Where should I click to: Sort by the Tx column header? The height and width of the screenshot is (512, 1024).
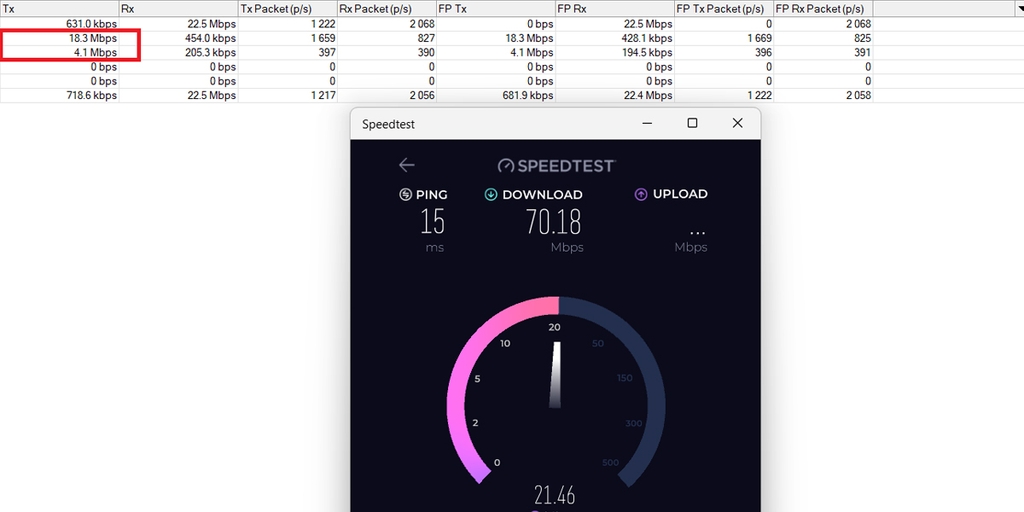[59, 9]
